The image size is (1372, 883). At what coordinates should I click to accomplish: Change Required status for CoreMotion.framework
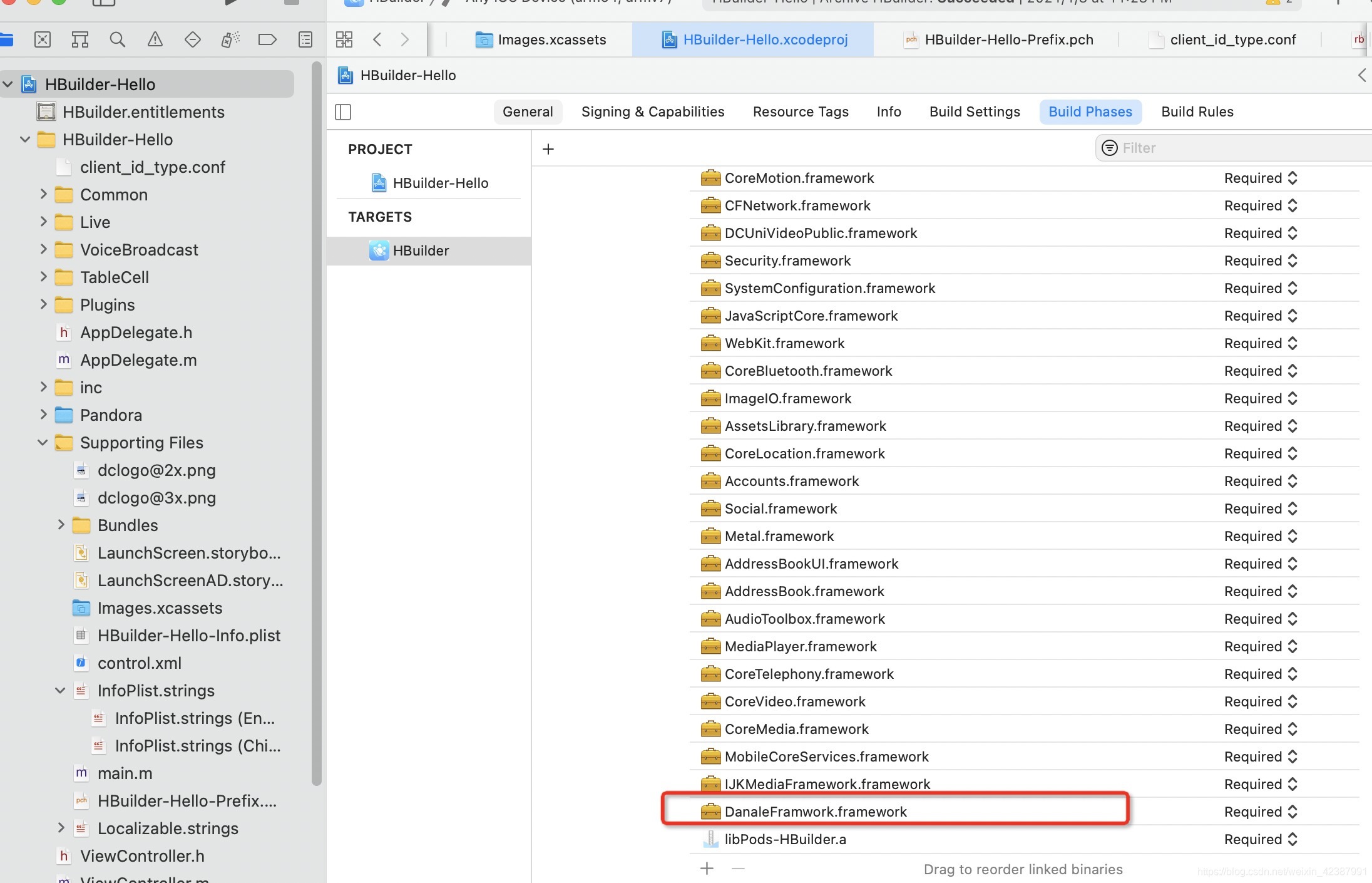pos(1261,178)
